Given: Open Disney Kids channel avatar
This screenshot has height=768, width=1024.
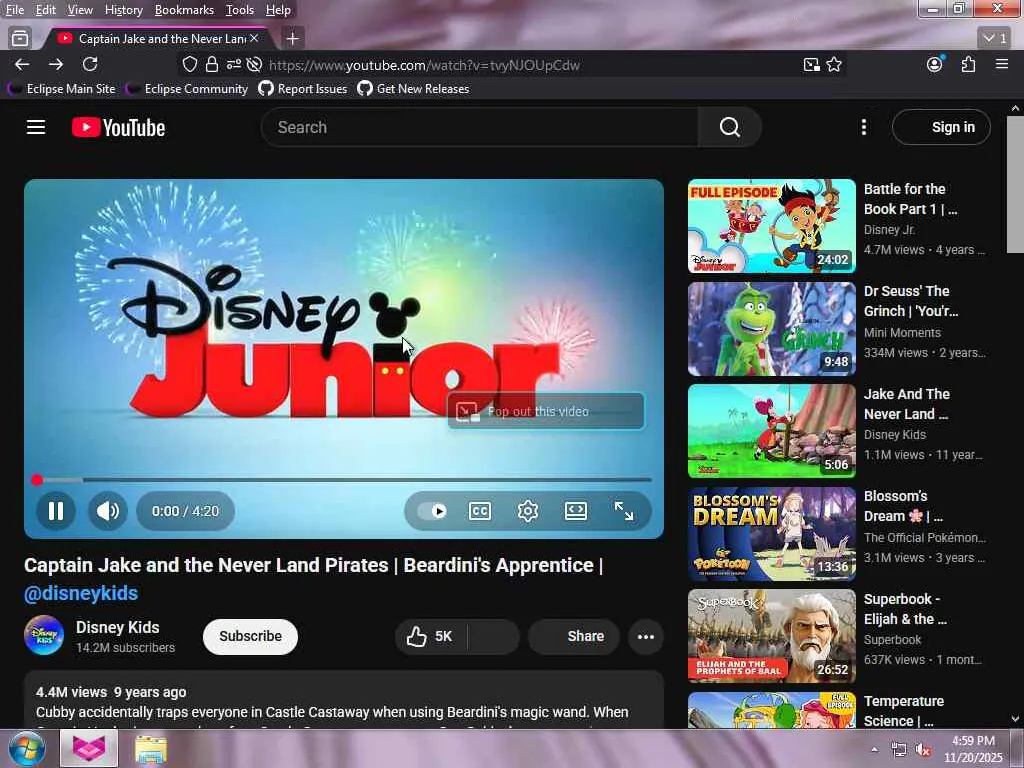Looking at the screenshot, I should (44, 635).
